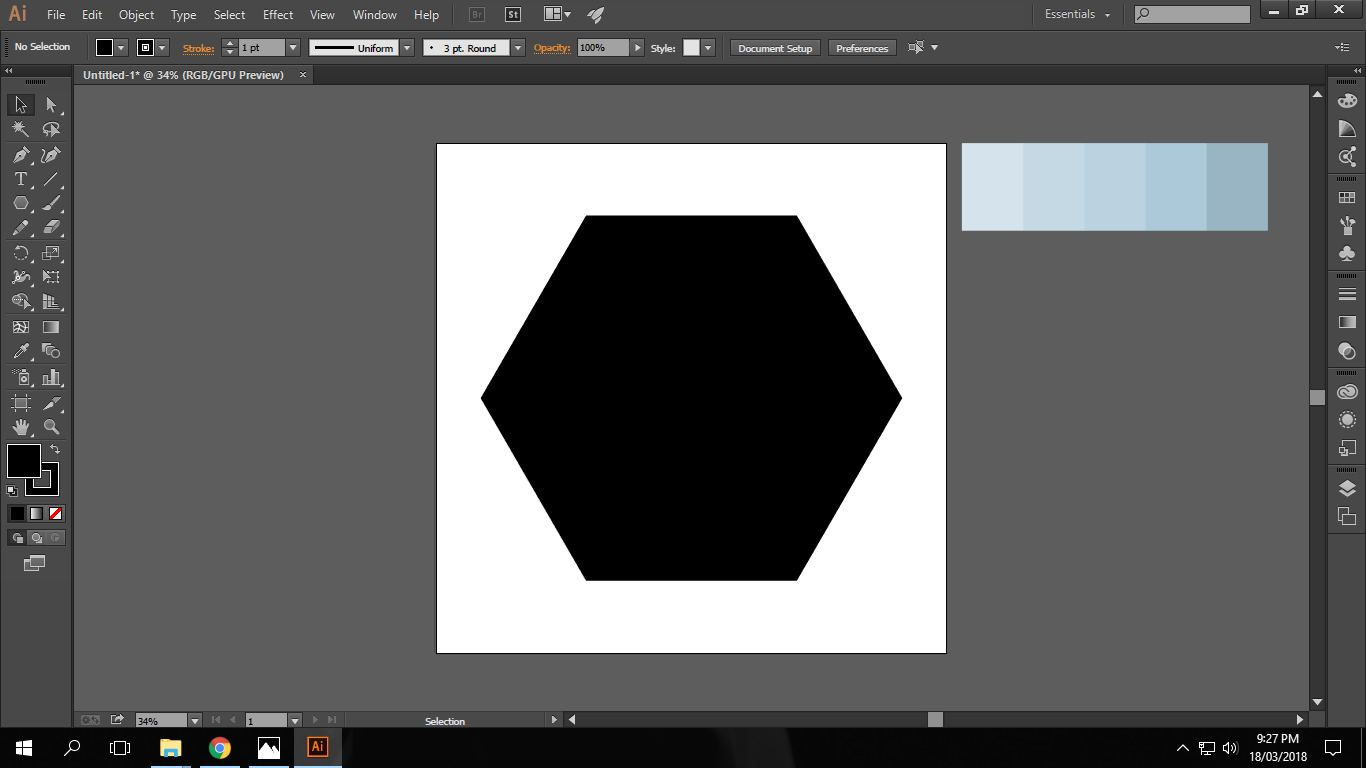This screenshot has height=768, width=1366.
Task: Select the Shape Builder tool
Action: (21, 301)
